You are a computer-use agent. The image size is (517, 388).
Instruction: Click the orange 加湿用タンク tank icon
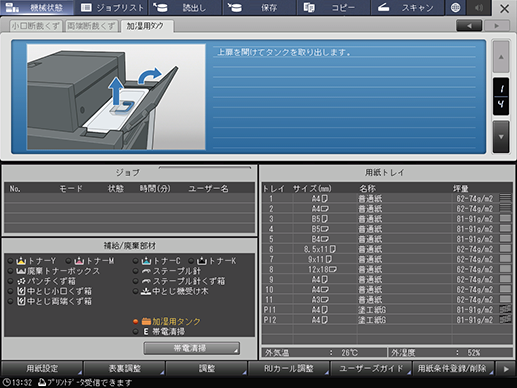coord(146,321)
